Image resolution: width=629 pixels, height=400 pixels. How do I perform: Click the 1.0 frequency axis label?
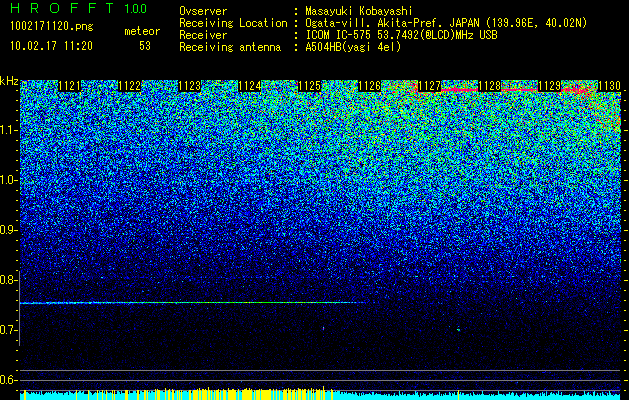click(9, 180)
